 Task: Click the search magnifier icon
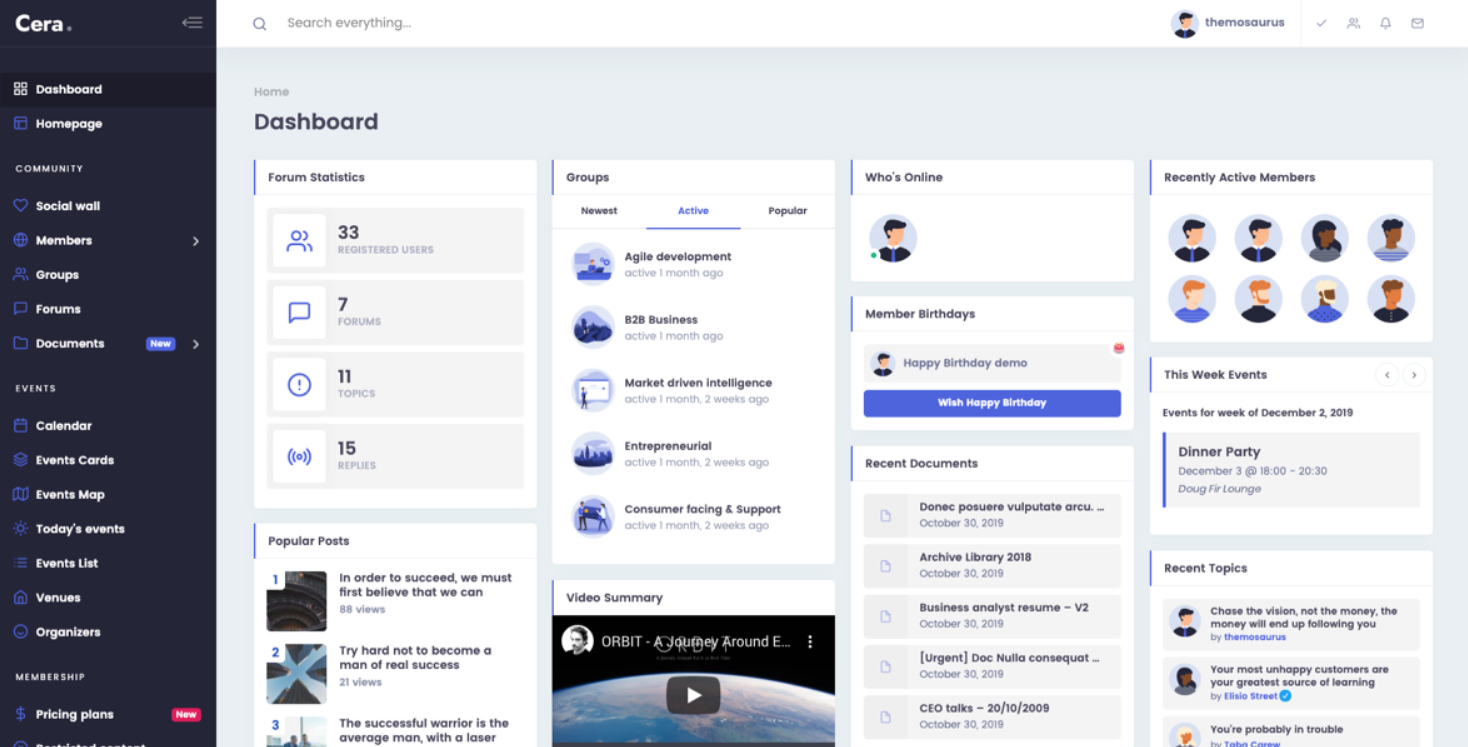coord(259,24)
